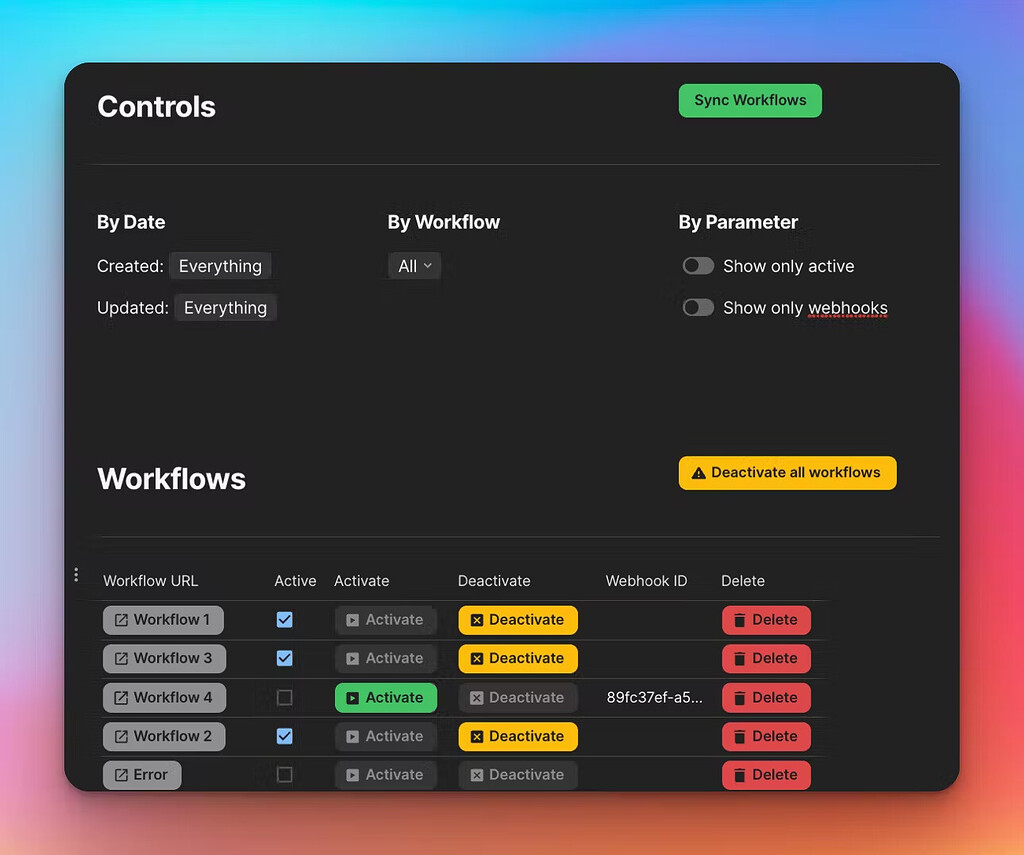Viewport: 1024px width, 855px height.
Task: Deactivate Workflow 1 via yellow button
Action: coord(518,620)
